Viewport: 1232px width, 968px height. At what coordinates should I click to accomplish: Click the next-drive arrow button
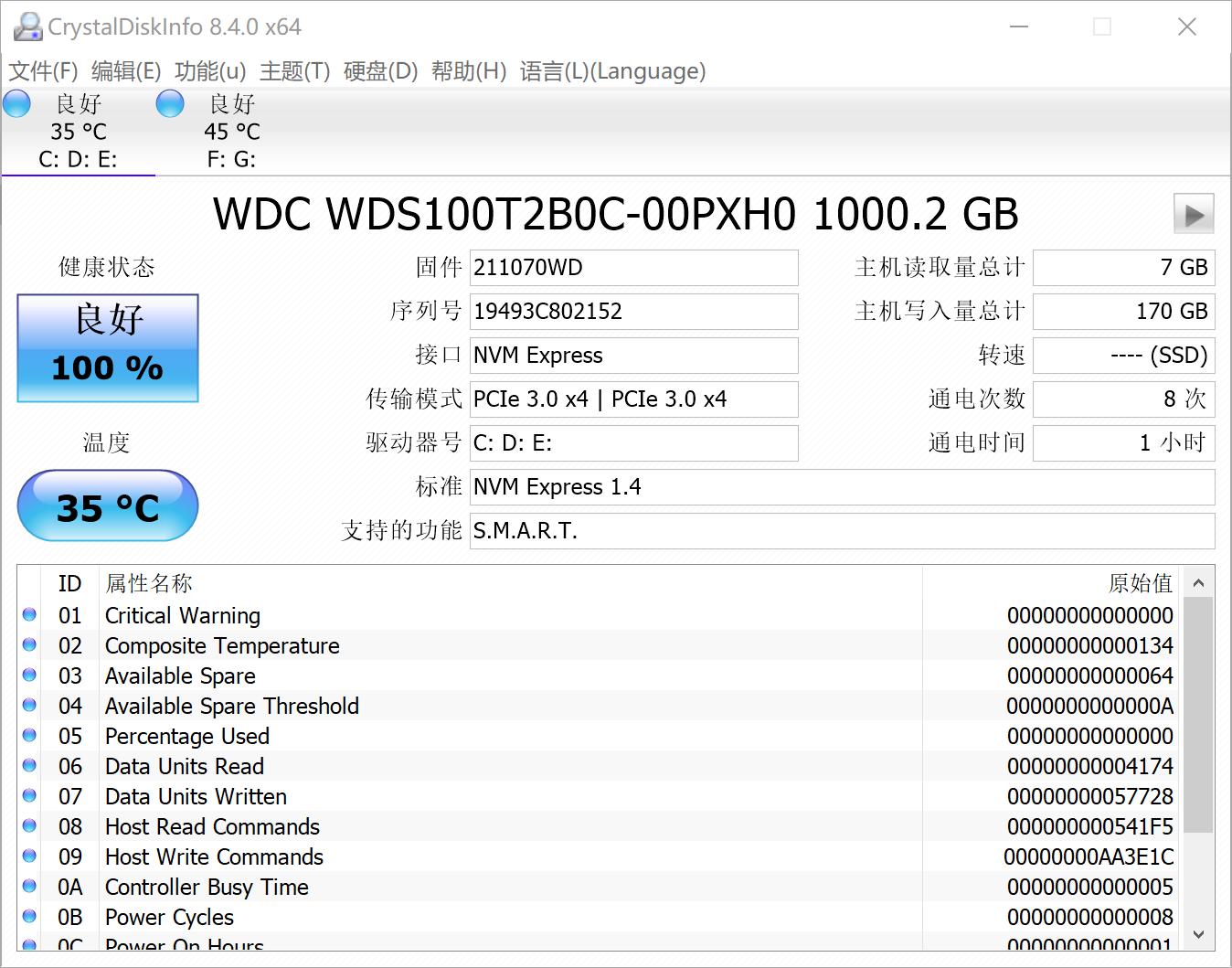pyautogui.click(x=1193, y=214)
